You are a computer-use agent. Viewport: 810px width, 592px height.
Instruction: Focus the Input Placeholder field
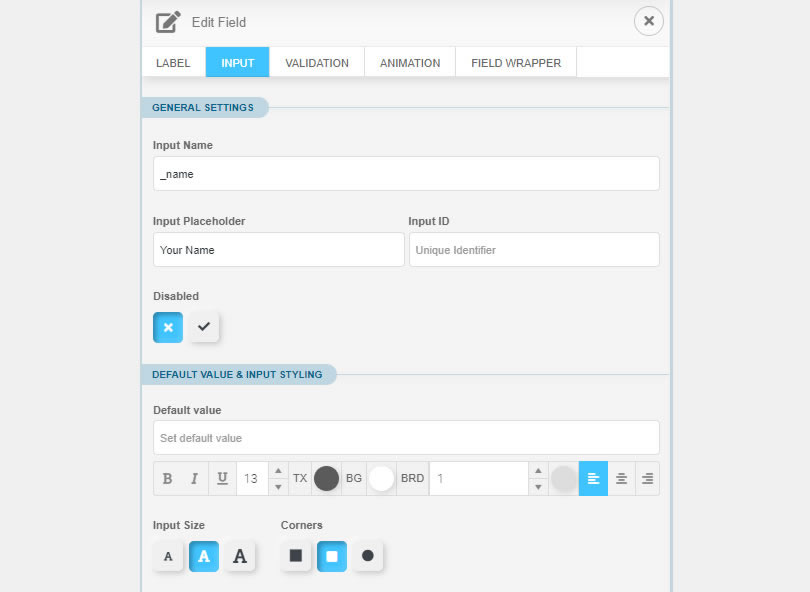[278, 250]
